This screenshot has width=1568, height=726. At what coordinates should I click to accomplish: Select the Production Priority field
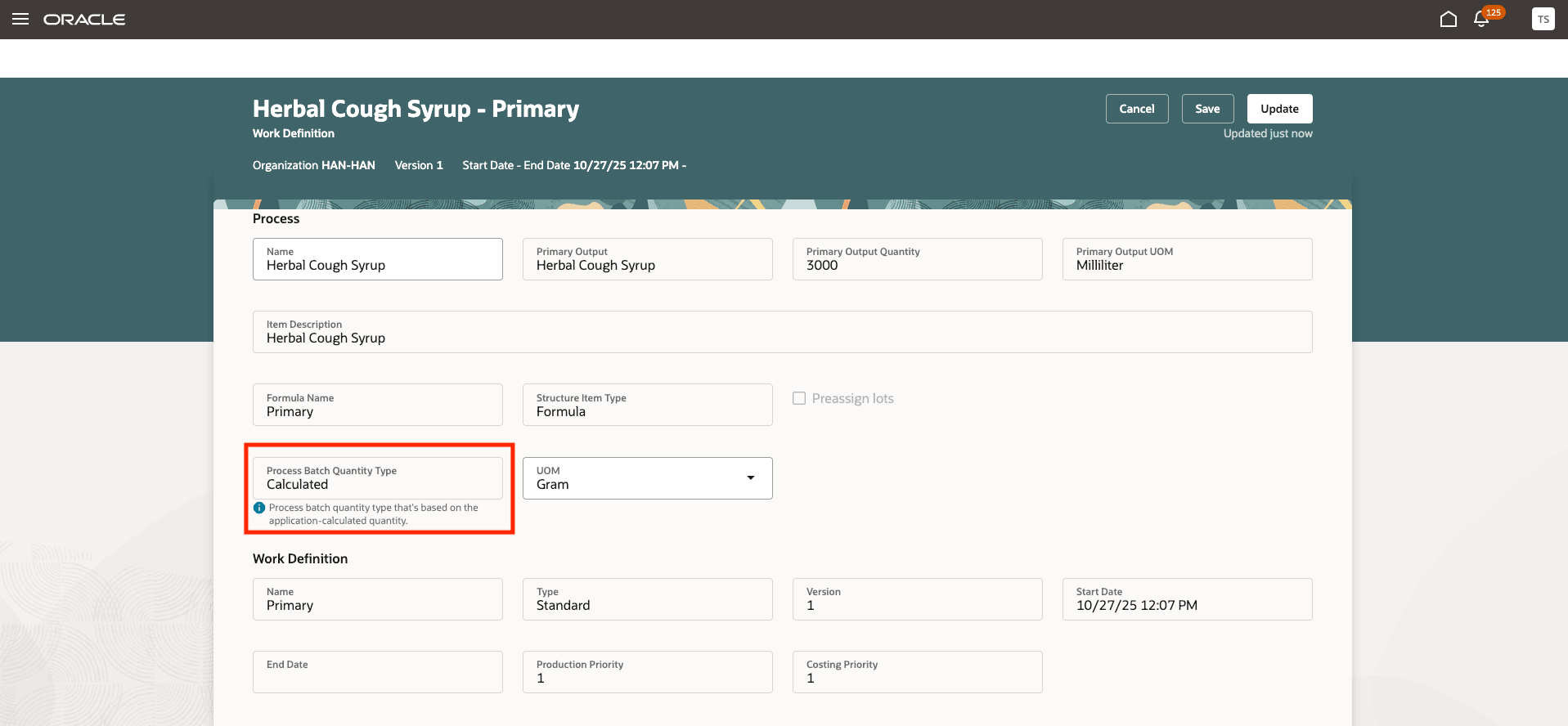coord(648,672)
